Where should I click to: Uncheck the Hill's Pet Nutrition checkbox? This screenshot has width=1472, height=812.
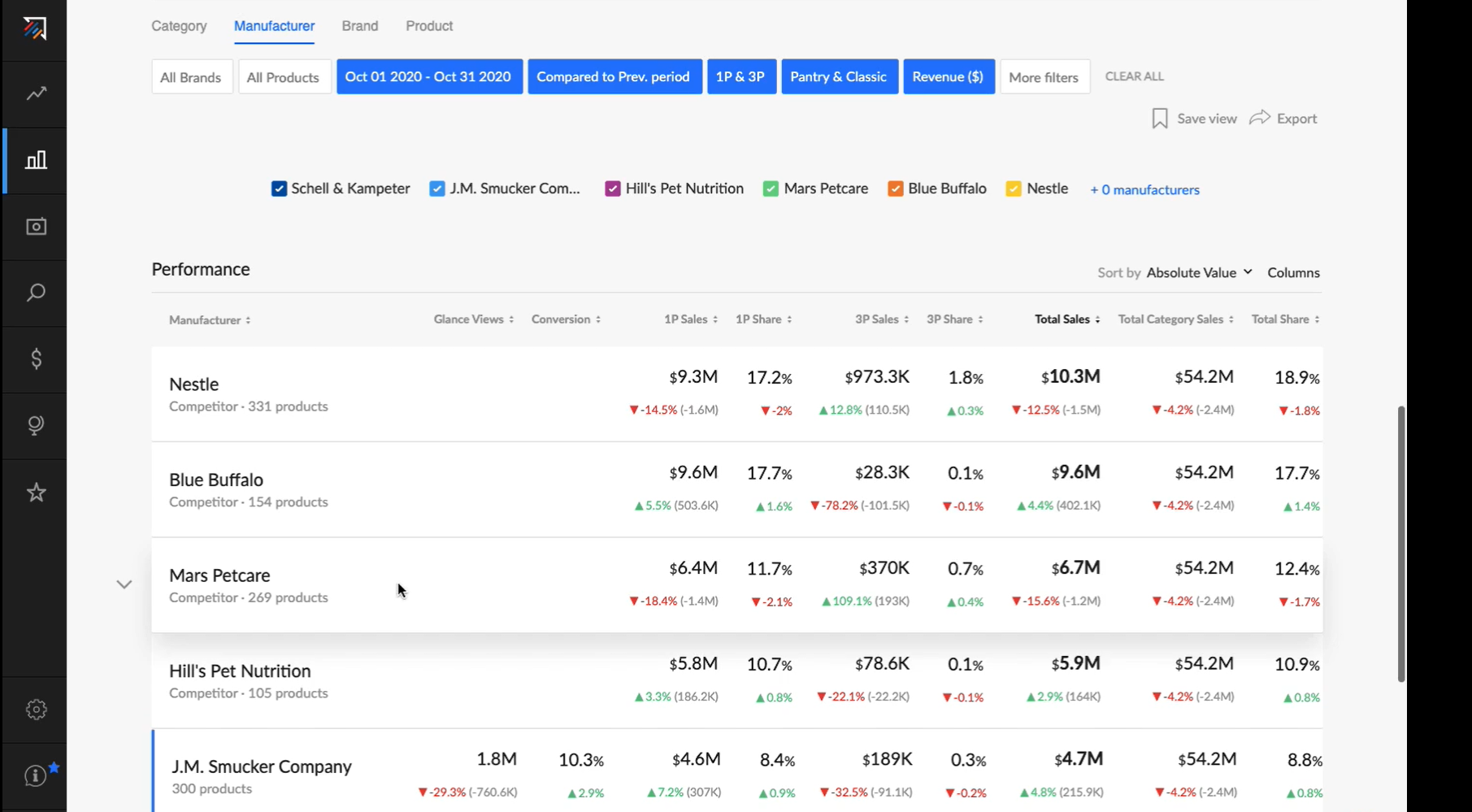click(613, 189)
